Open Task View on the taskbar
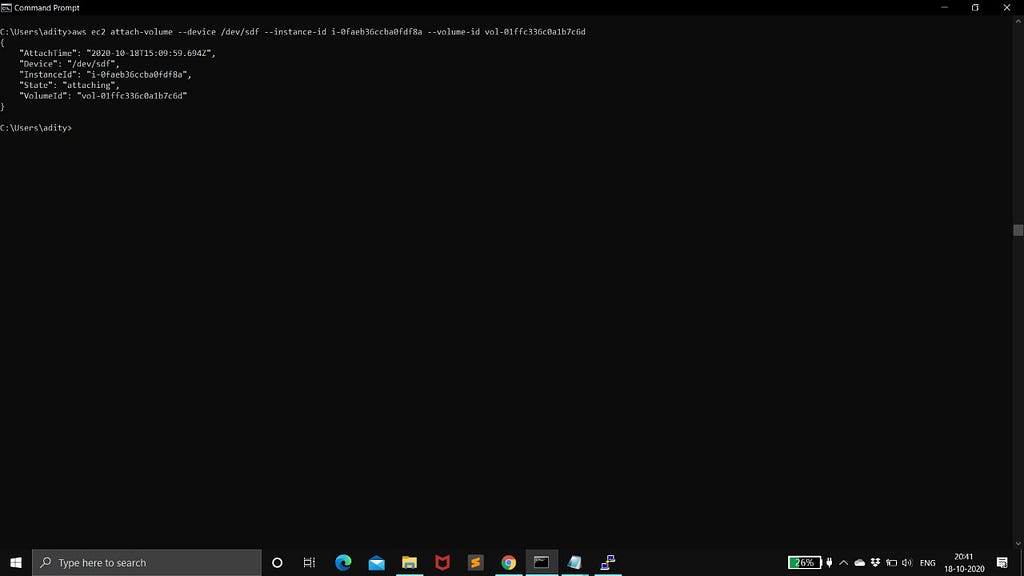The height and width of the screenshot is (576, 1024). pos(310,562)
